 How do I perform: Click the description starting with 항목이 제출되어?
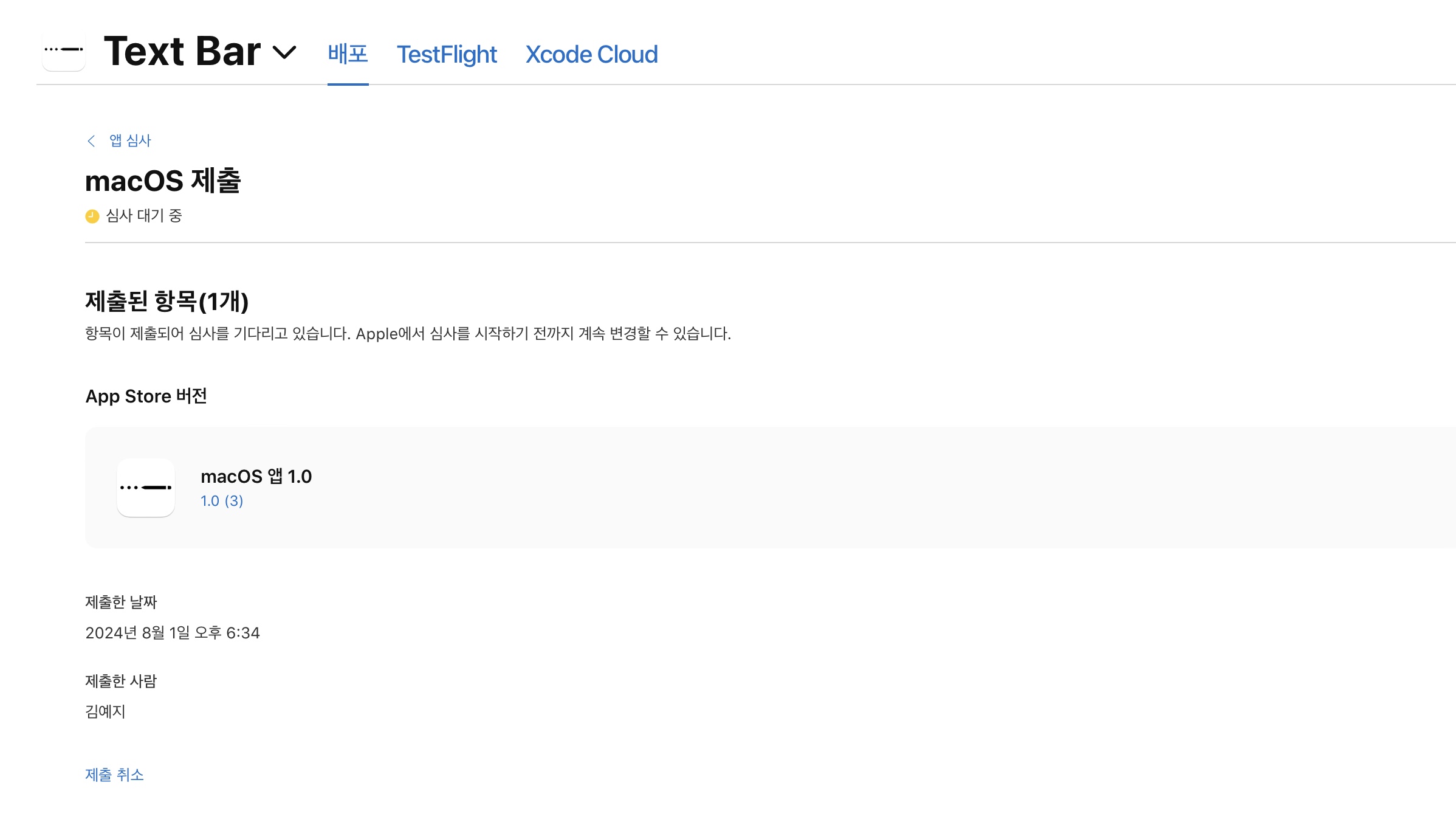(x=408, y=334)
